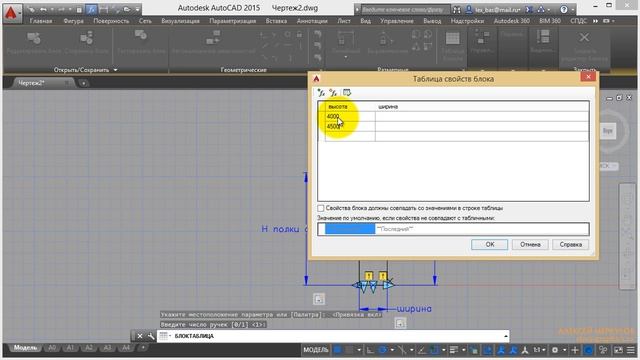Click the isolate objects icon in the status bar
Viewport: 640px width, 360px height.
tap(603, 350)
